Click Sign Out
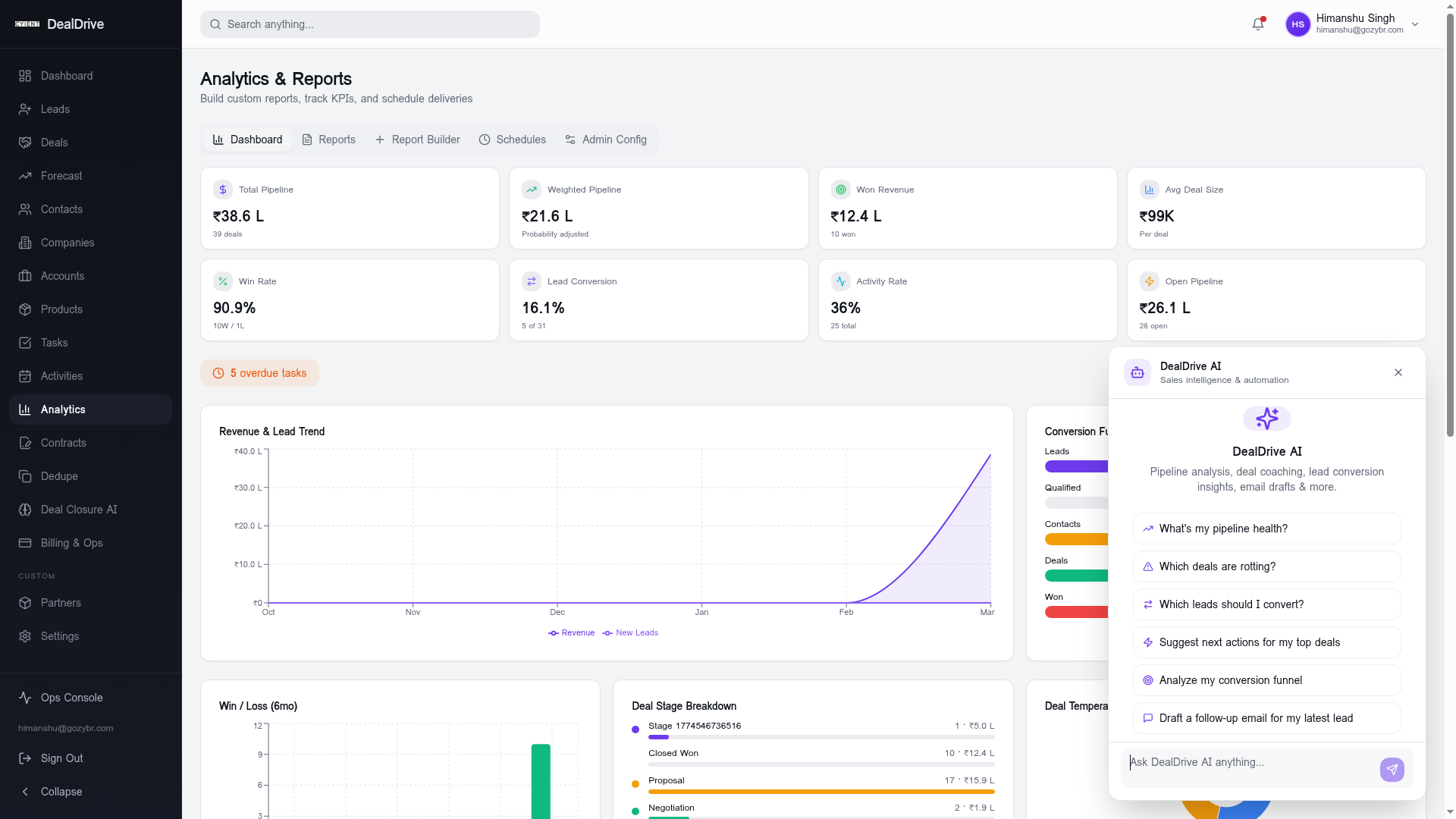 pyautogui.click(x=91, y=758)
